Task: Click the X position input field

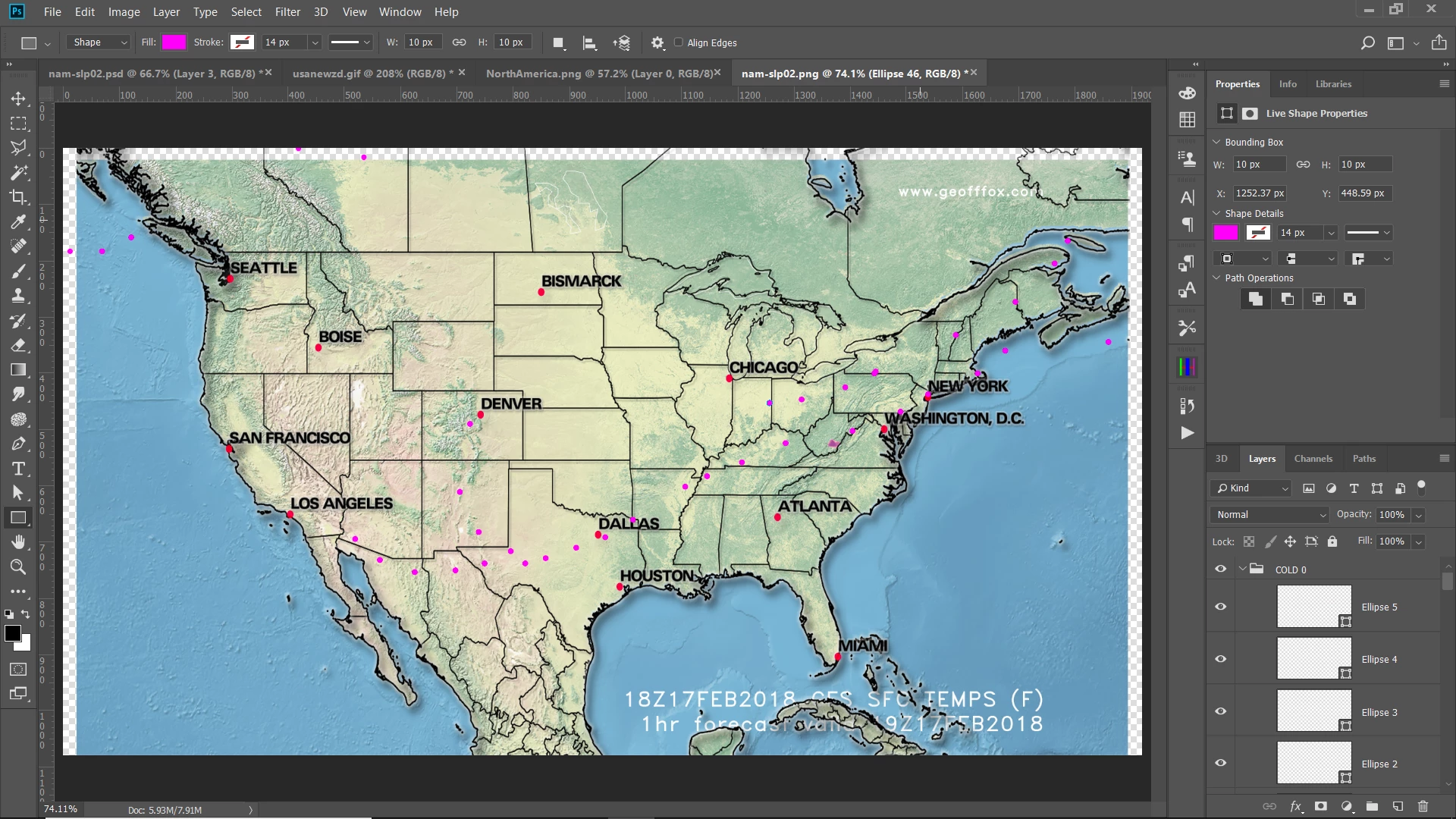Action: [1259, 193]
